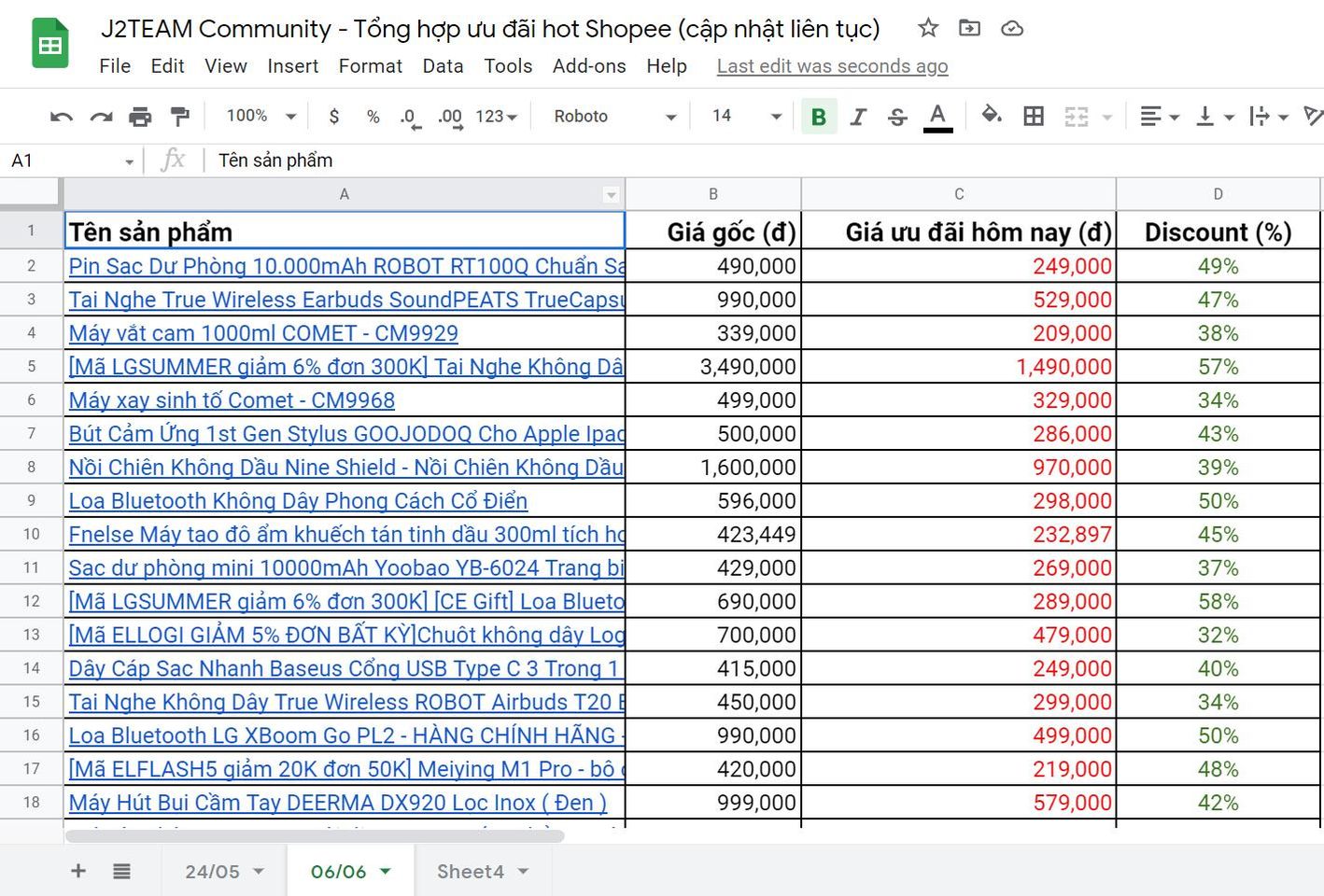Open column A filter dropdown arrow
1324x896 pixels.
coord(611,195)
